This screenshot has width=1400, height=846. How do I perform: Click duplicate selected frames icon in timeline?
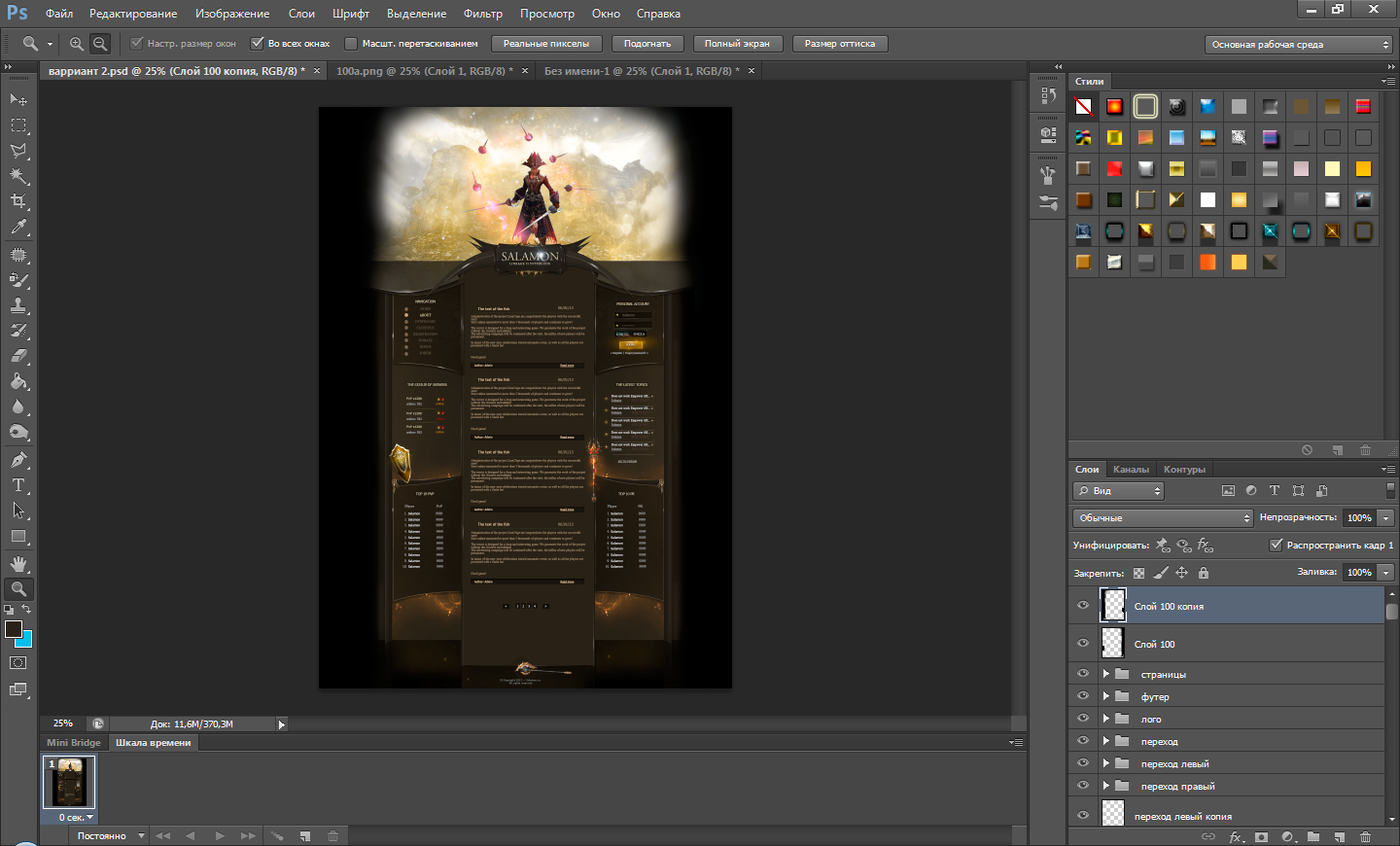305,836
